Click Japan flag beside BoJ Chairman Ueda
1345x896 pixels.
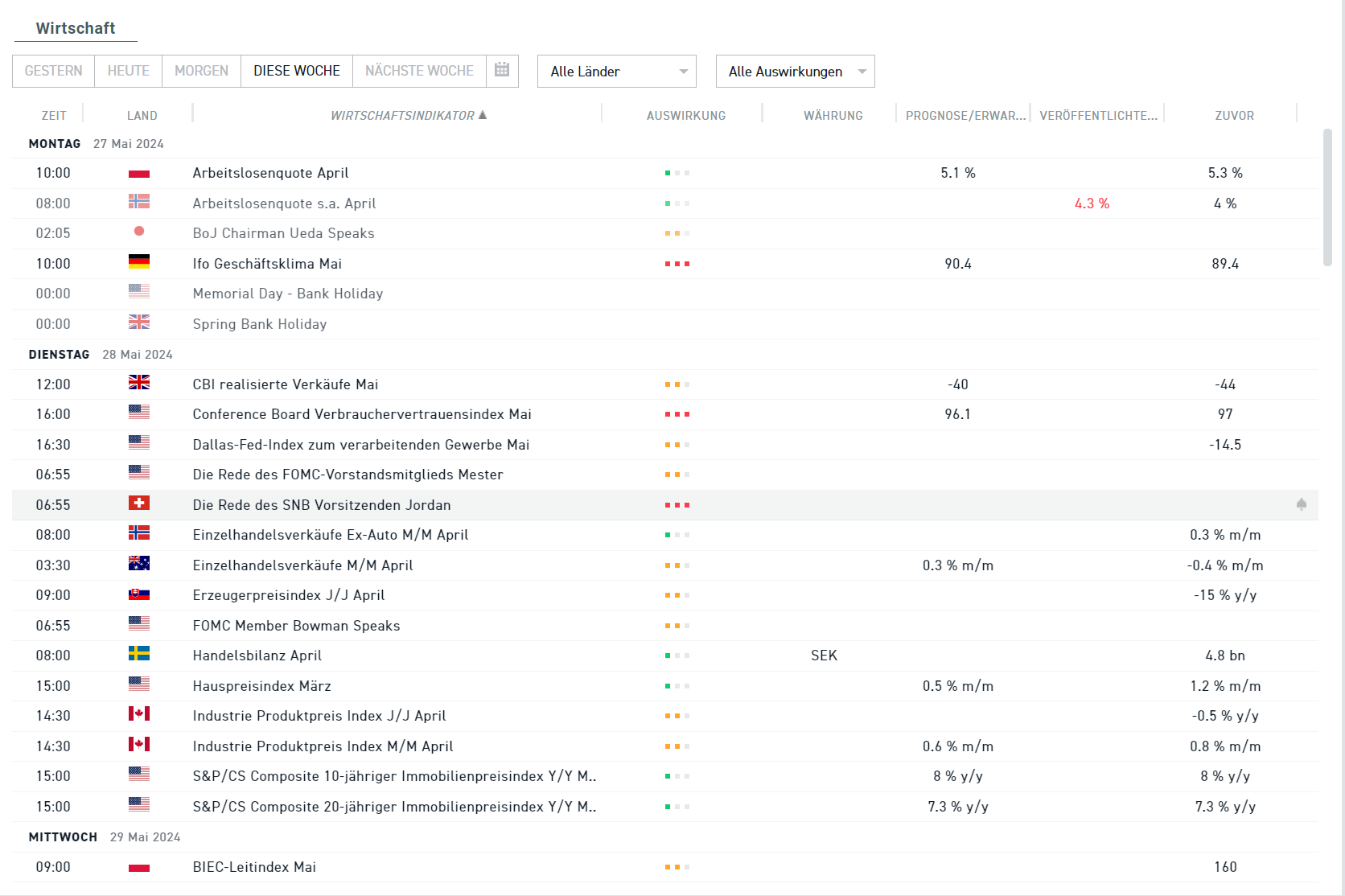[139, 232]
